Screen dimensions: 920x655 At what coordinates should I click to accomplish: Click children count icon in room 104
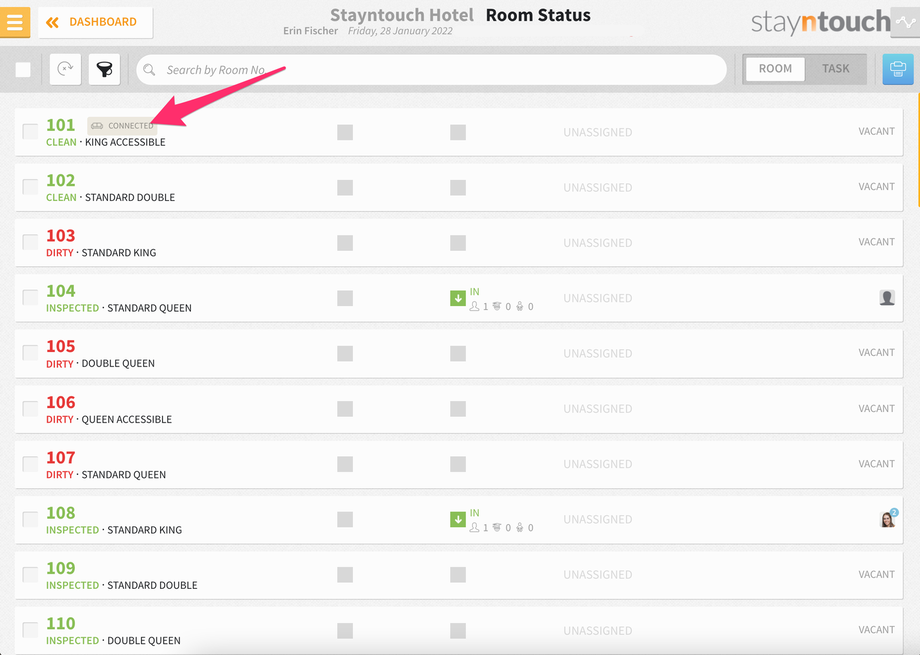coord(497,306)
